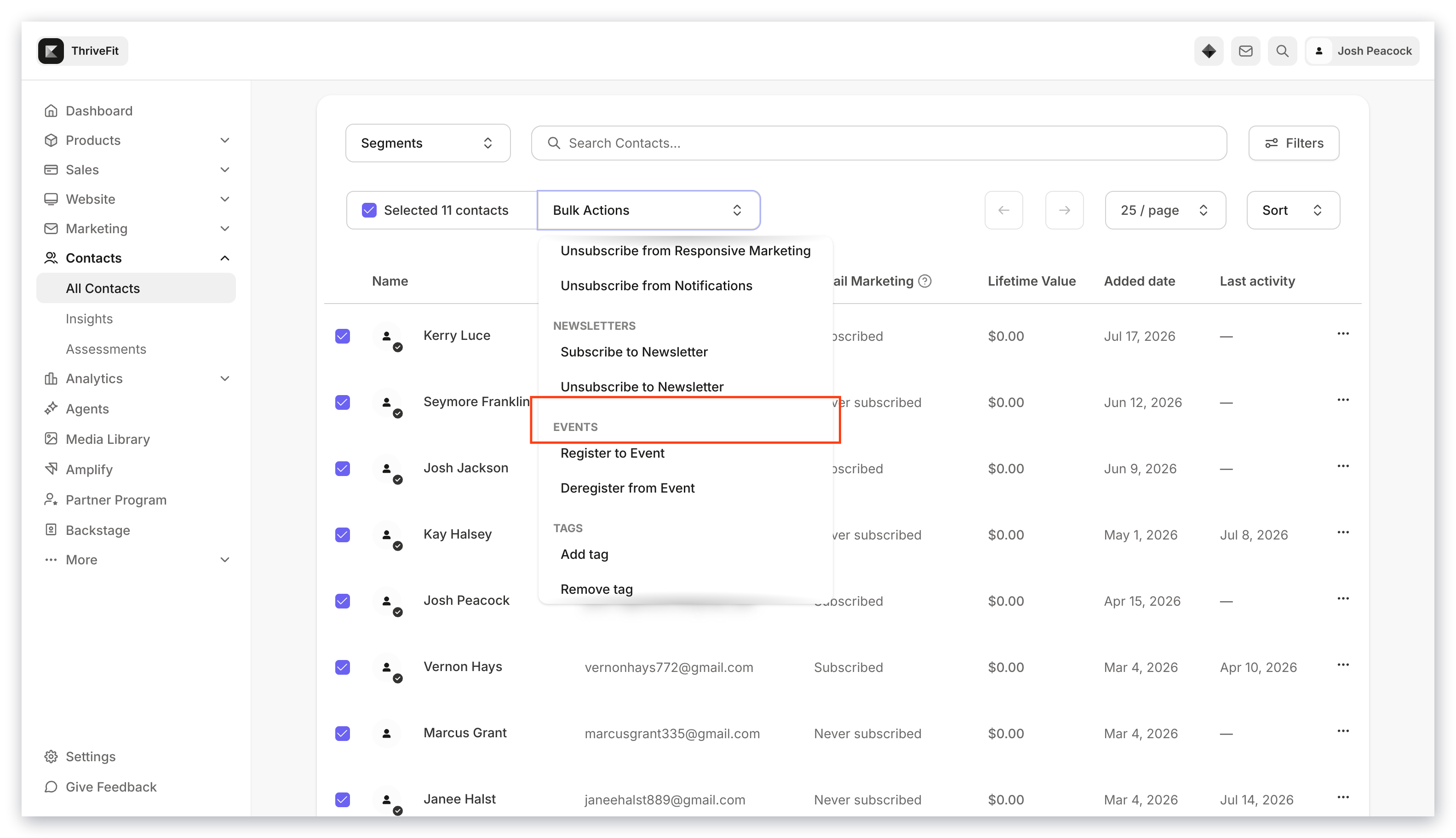Click the Amplify megaphone icon
Screen dimensions: 1456x838
51,469
